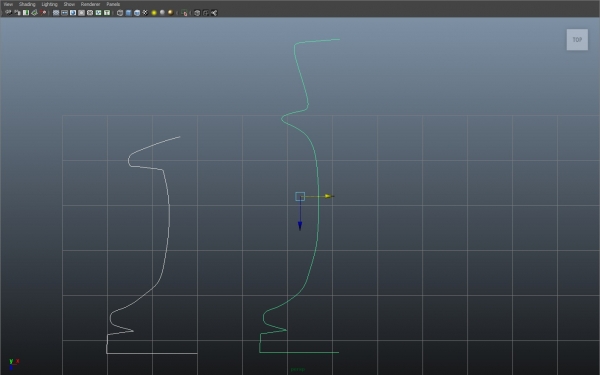Screen dimensions: 600x375
Task: Click the Image Plane icon
Action: [34, 13]
